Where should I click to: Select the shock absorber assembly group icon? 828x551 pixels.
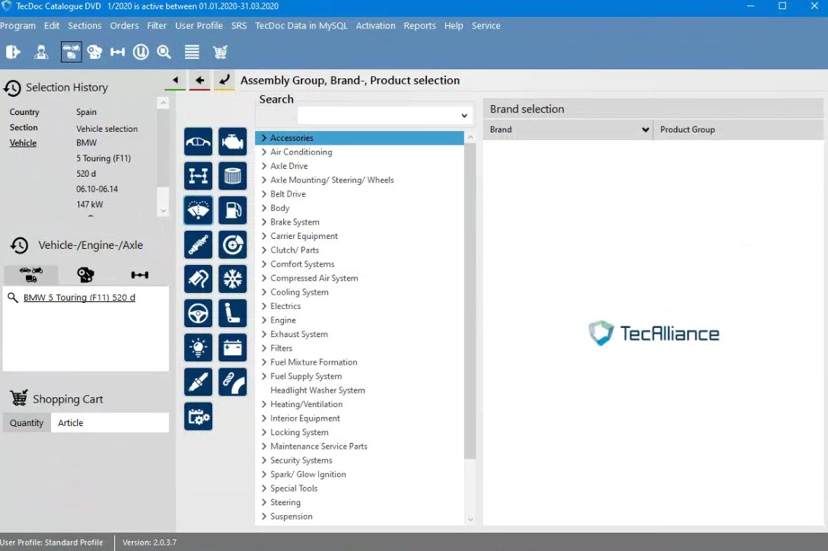coord(198,245)
